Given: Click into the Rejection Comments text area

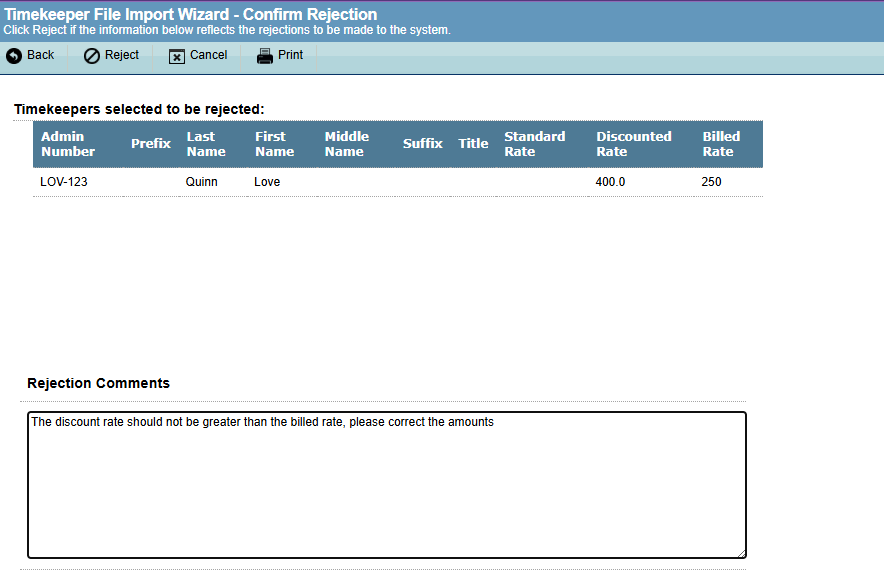Looking at the screenshot, I should (387, 485).
